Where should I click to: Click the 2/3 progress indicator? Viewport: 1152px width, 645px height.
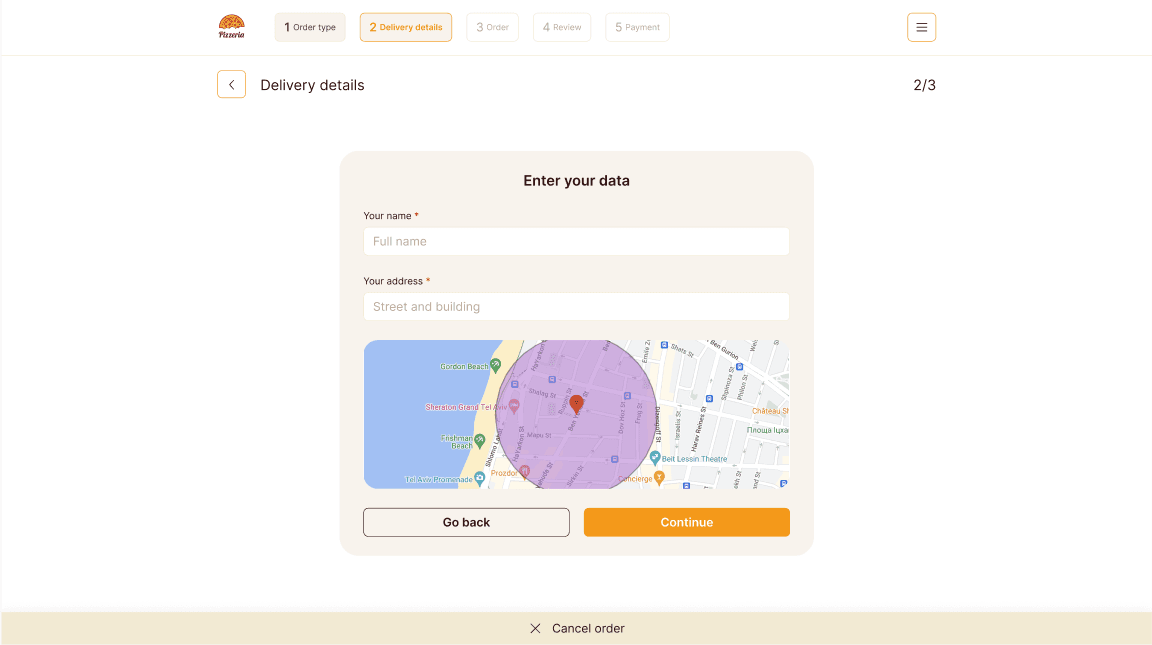pyautogui.click(x=924, y=85)
